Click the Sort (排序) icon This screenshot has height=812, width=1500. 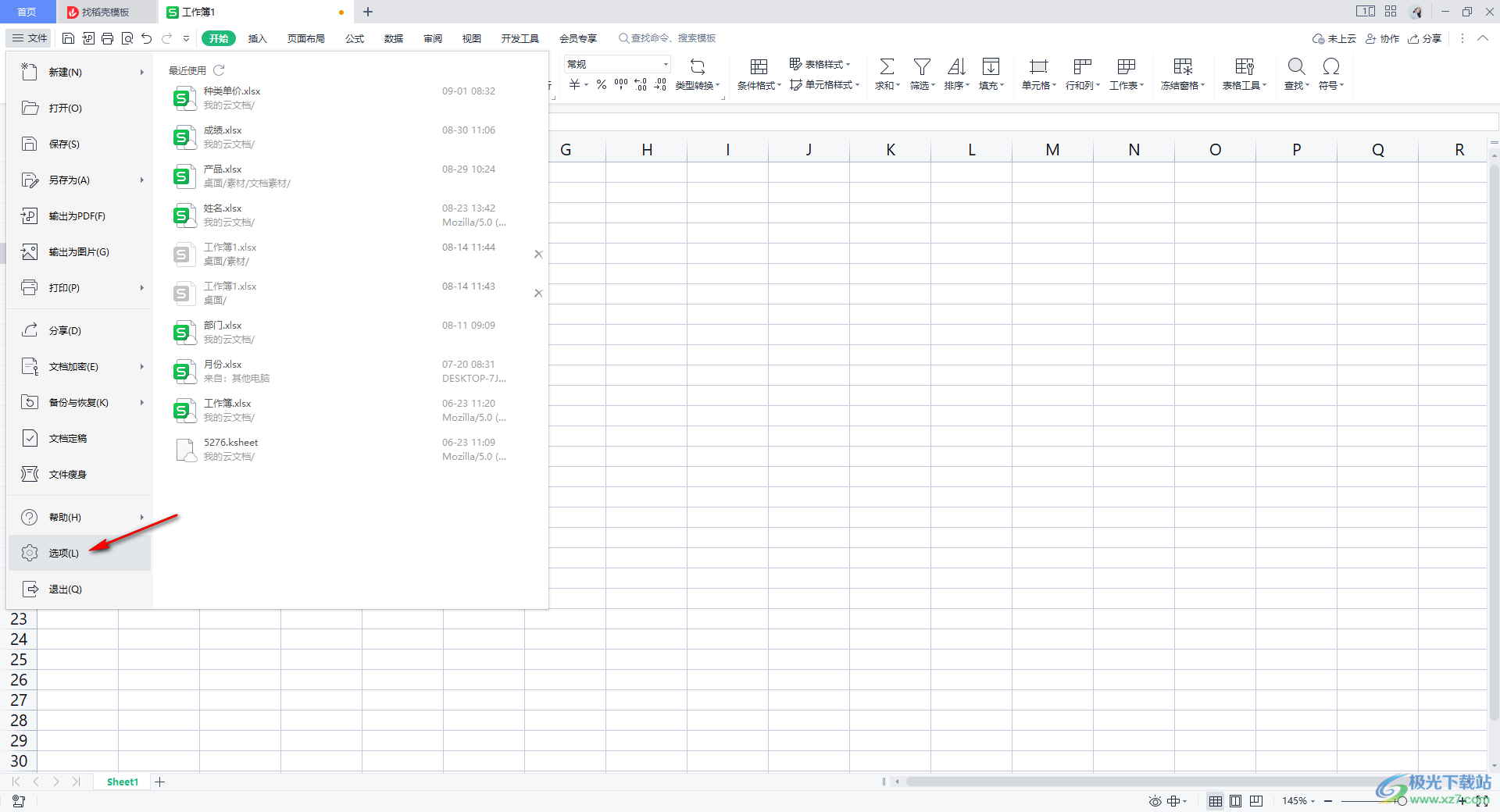[956, 66]
